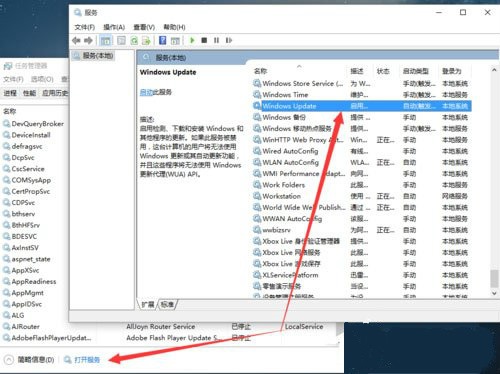Image resolution: width=500 pixels, height=374 pixels.
Task: Select the XLServicePlatform service
Action: (362, 275)
